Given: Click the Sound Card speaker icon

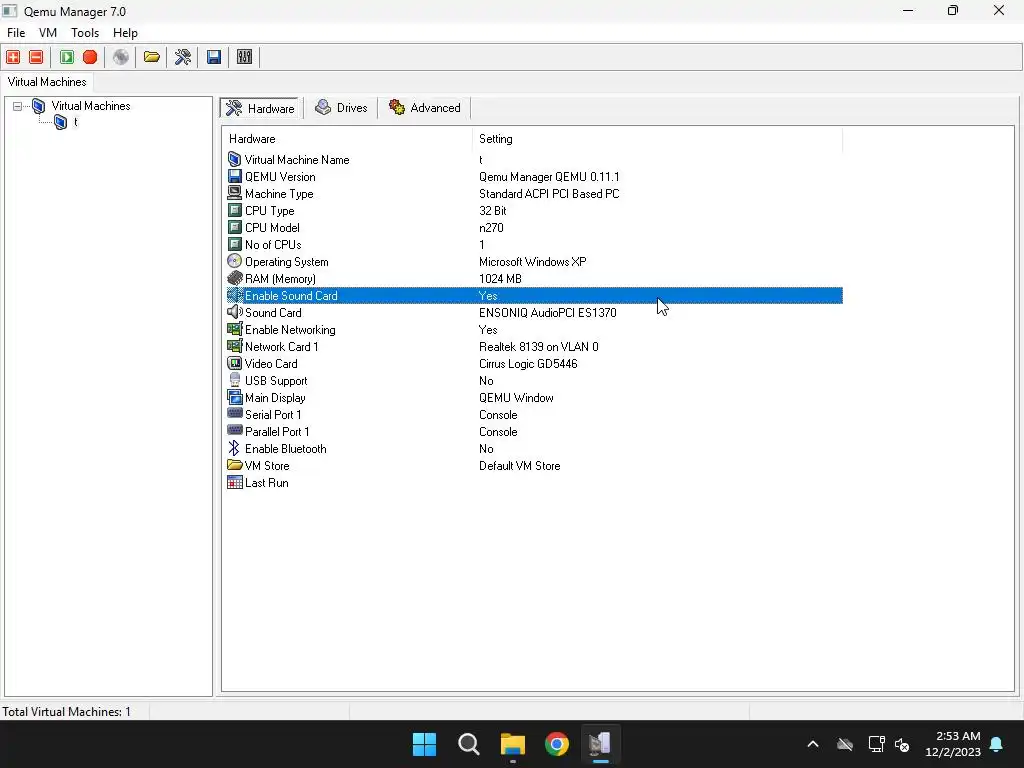Looking at the screenshot, I should point(234,312).
